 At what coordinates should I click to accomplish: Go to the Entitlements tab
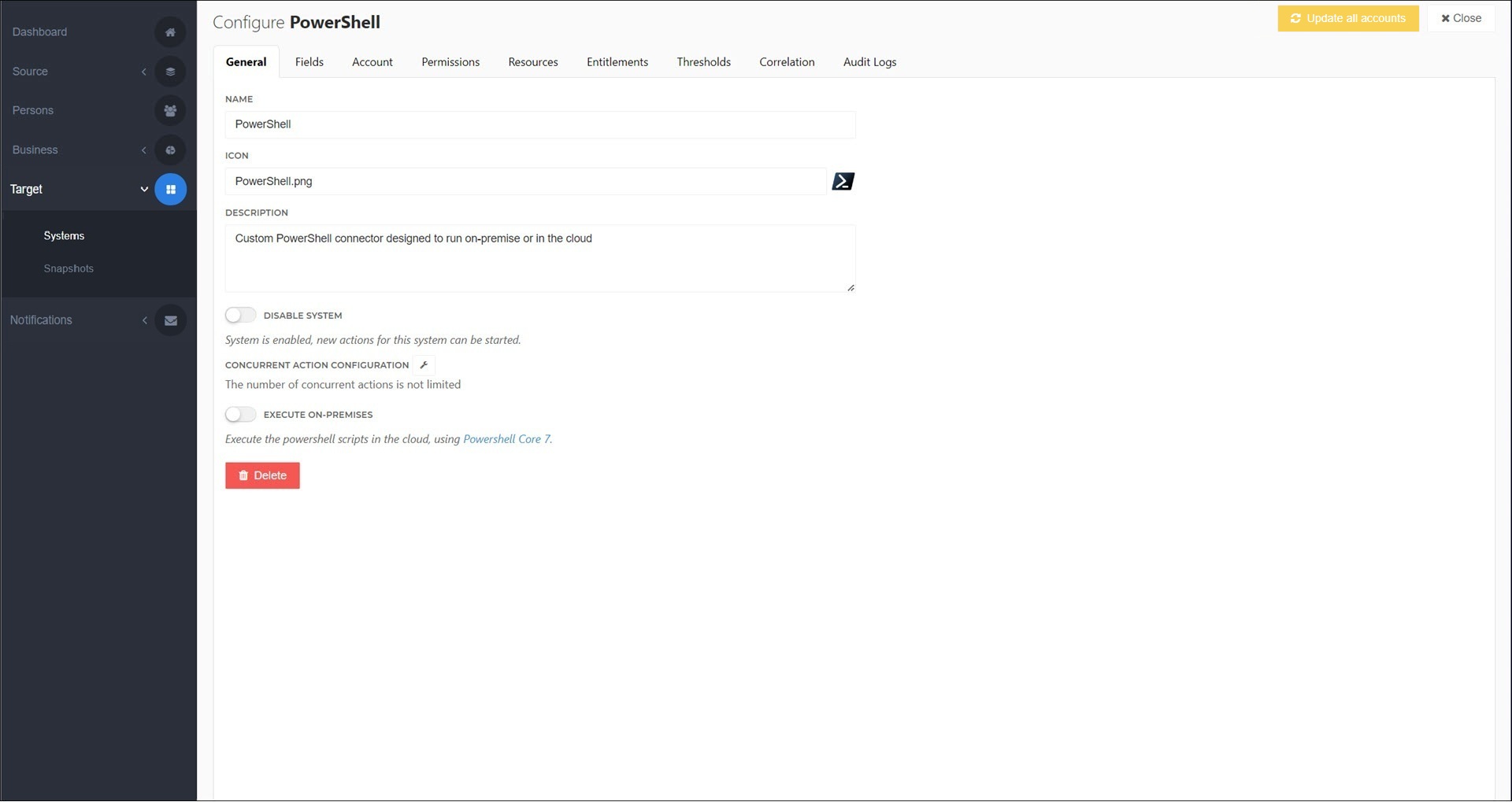click(617, 62)
